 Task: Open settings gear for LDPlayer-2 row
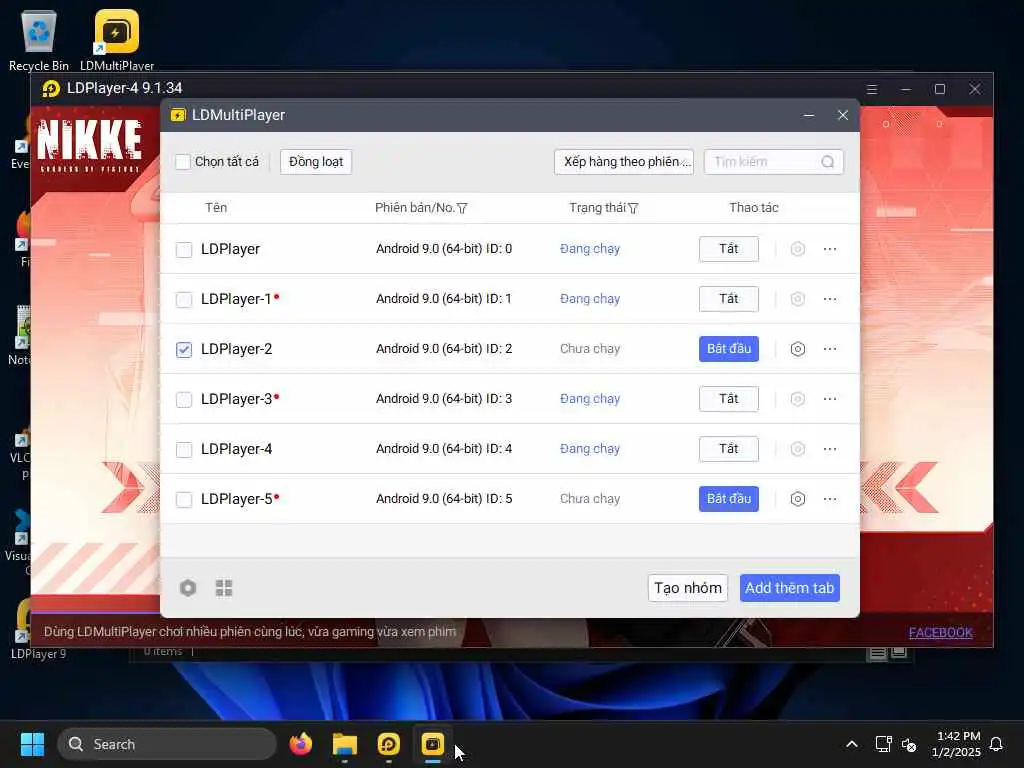coord(797,349)
